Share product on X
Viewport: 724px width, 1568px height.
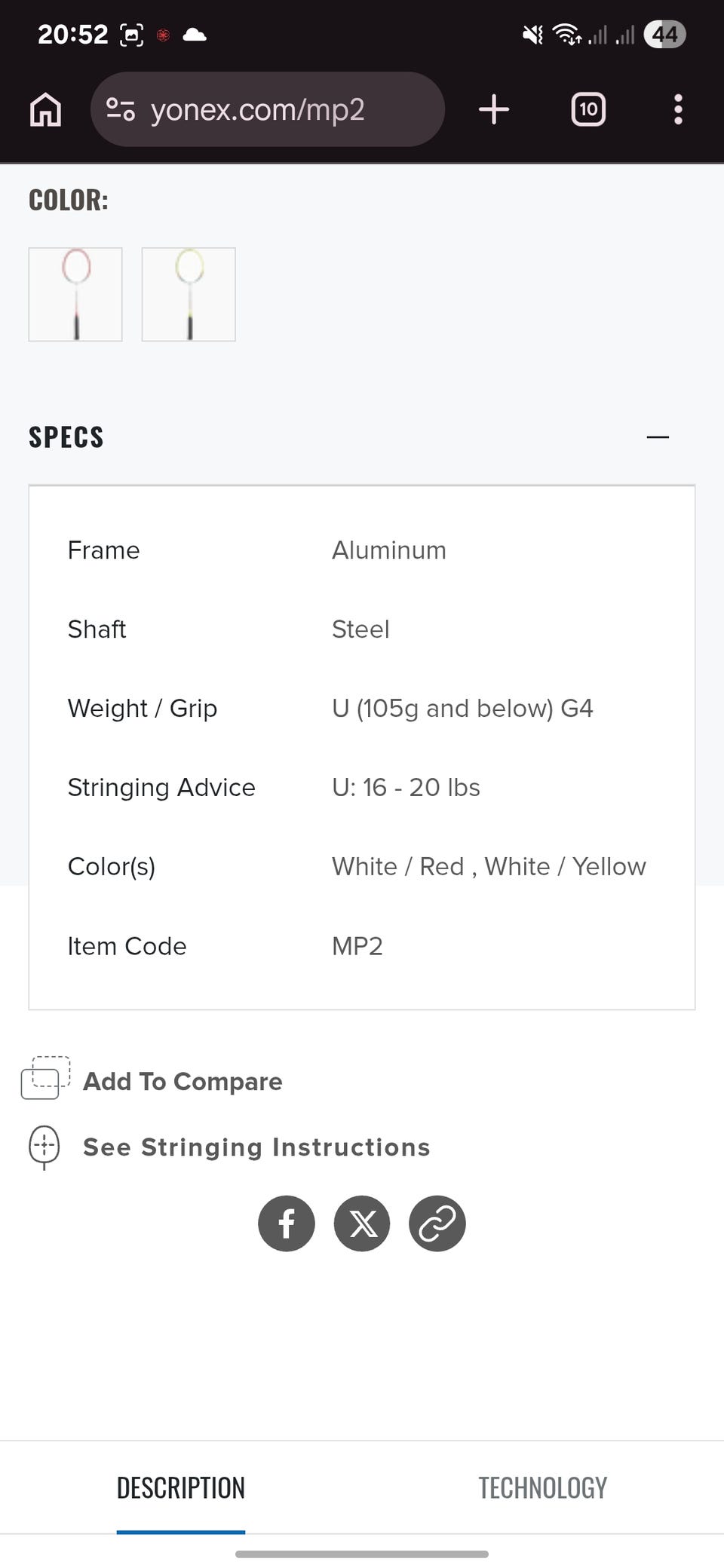point(362,1223)
